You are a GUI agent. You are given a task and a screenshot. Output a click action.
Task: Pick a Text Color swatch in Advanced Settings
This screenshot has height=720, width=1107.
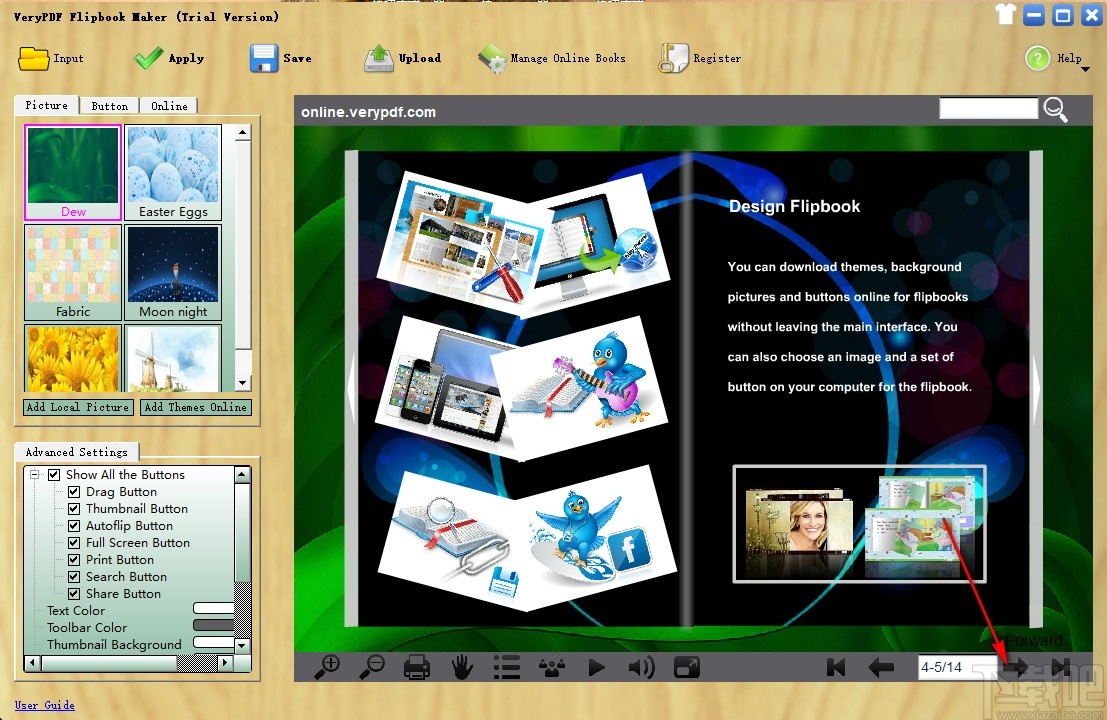click(215, 610)
